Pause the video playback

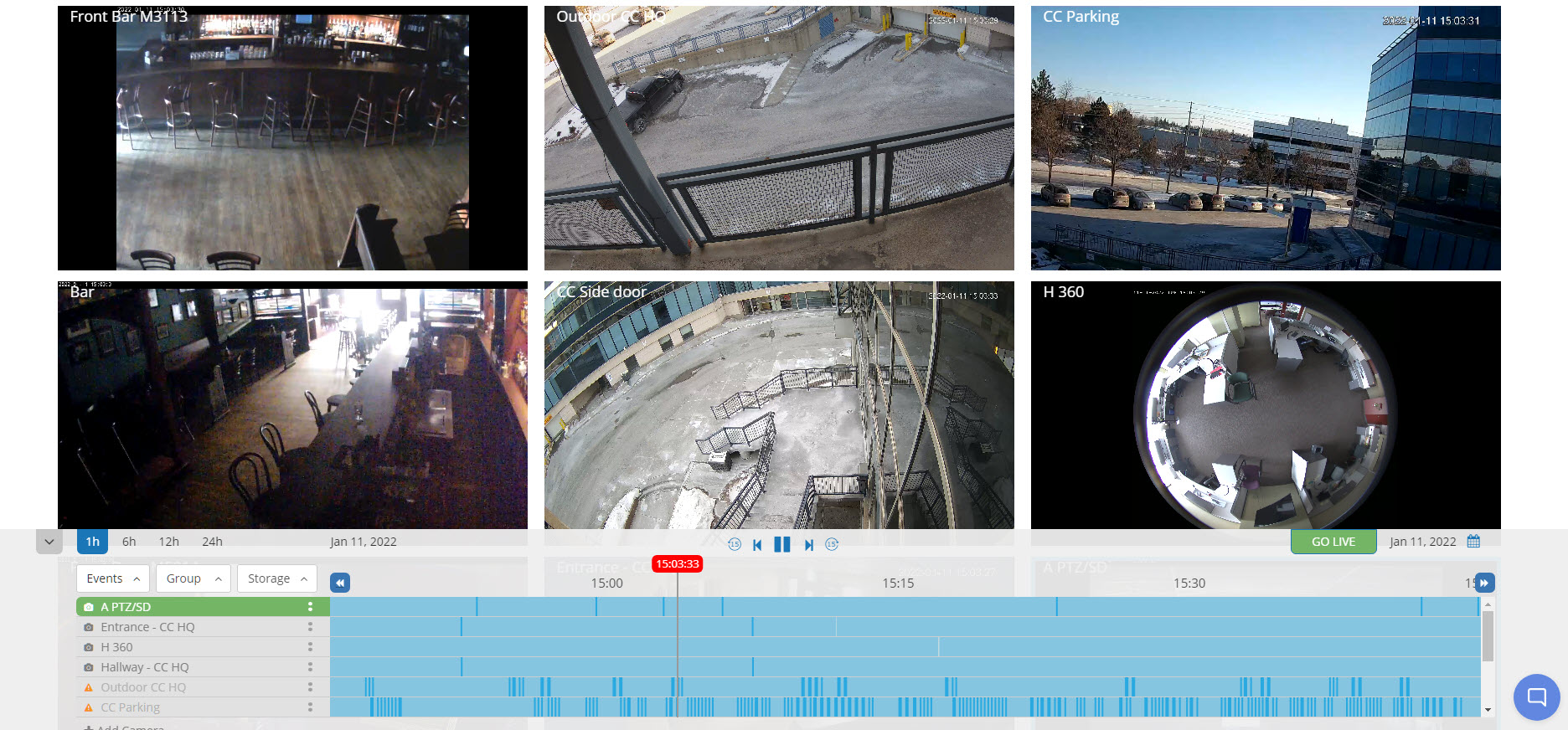pyautogui.click(x=781, y=544)
